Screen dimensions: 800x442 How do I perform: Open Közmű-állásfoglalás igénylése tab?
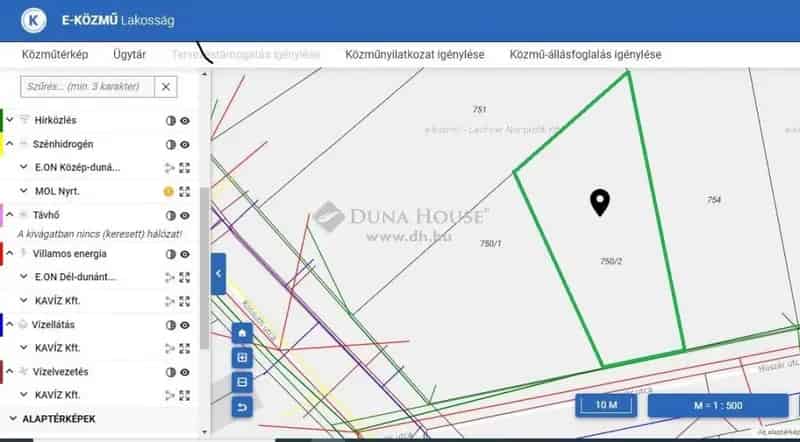click(586, 55)
